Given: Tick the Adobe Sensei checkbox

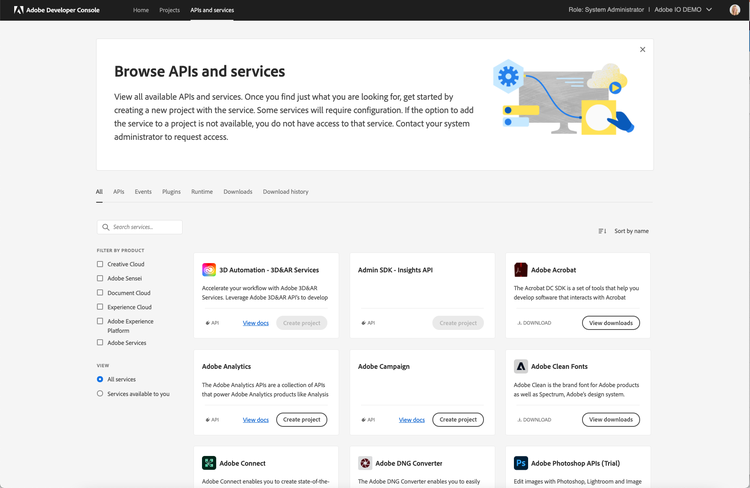Looking at the screenshot, I should (100, 278).
